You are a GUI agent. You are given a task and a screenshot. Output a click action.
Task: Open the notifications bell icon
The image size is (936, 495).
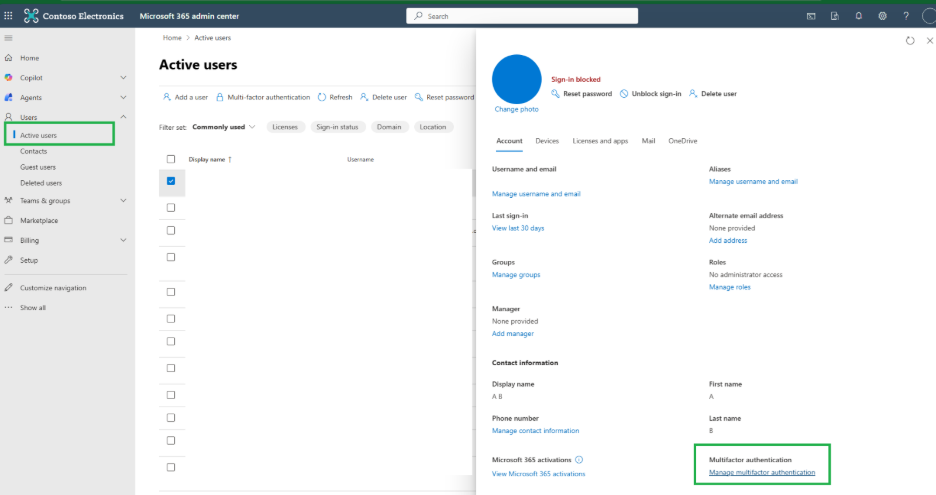(858, 16)
